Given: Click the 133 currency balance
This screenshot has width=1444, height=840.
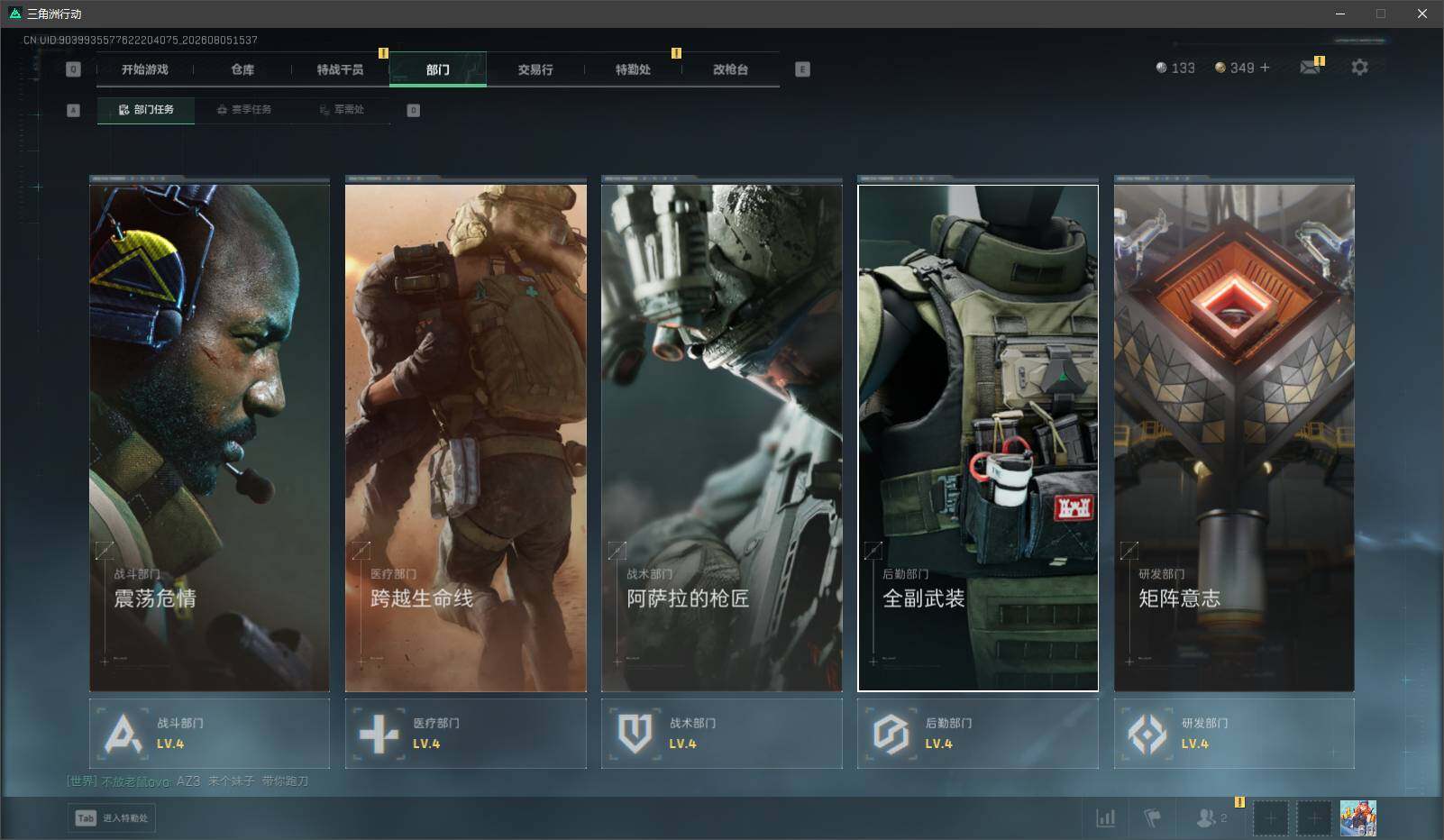Looking at the screenshot, I should pyautogui.click(x=1184, y=68).
